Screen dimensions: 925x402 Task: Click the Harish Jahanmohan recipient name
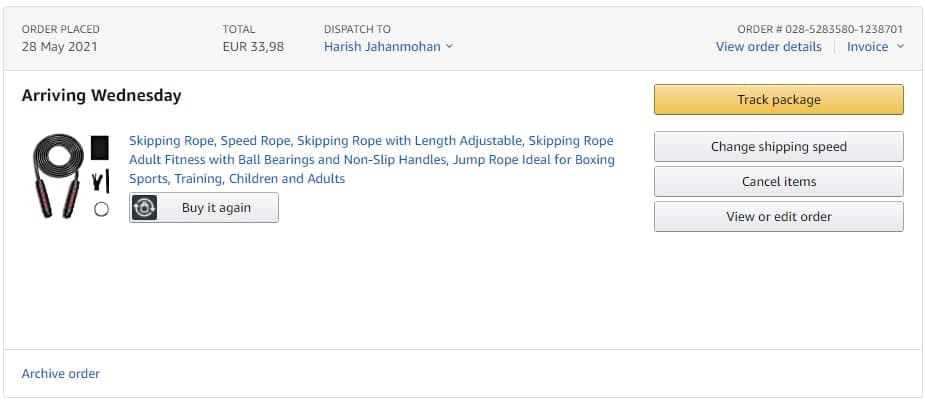[382, 47]
